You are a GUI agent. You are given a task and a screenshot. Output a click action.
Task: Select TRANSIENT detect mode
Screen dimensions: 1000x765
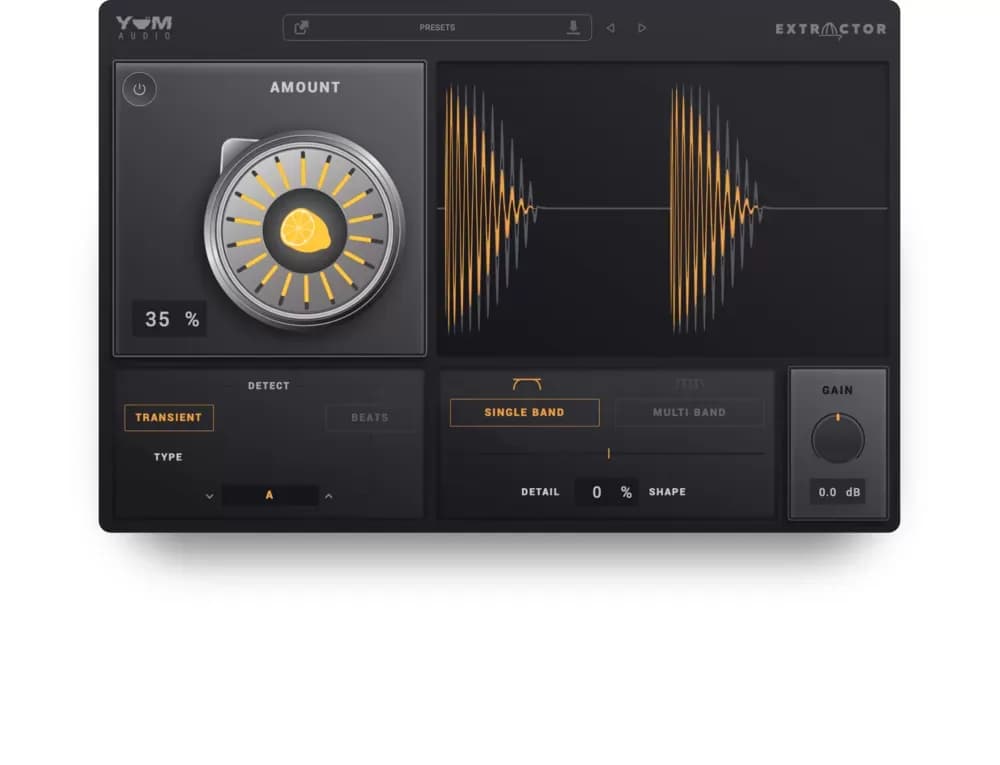tap(168, 418)
